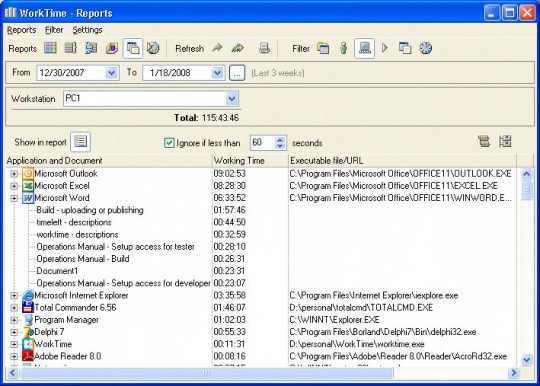Expand the Adobe Reader 8.0 node
The image size is (540, 386).
coord(14,356)
